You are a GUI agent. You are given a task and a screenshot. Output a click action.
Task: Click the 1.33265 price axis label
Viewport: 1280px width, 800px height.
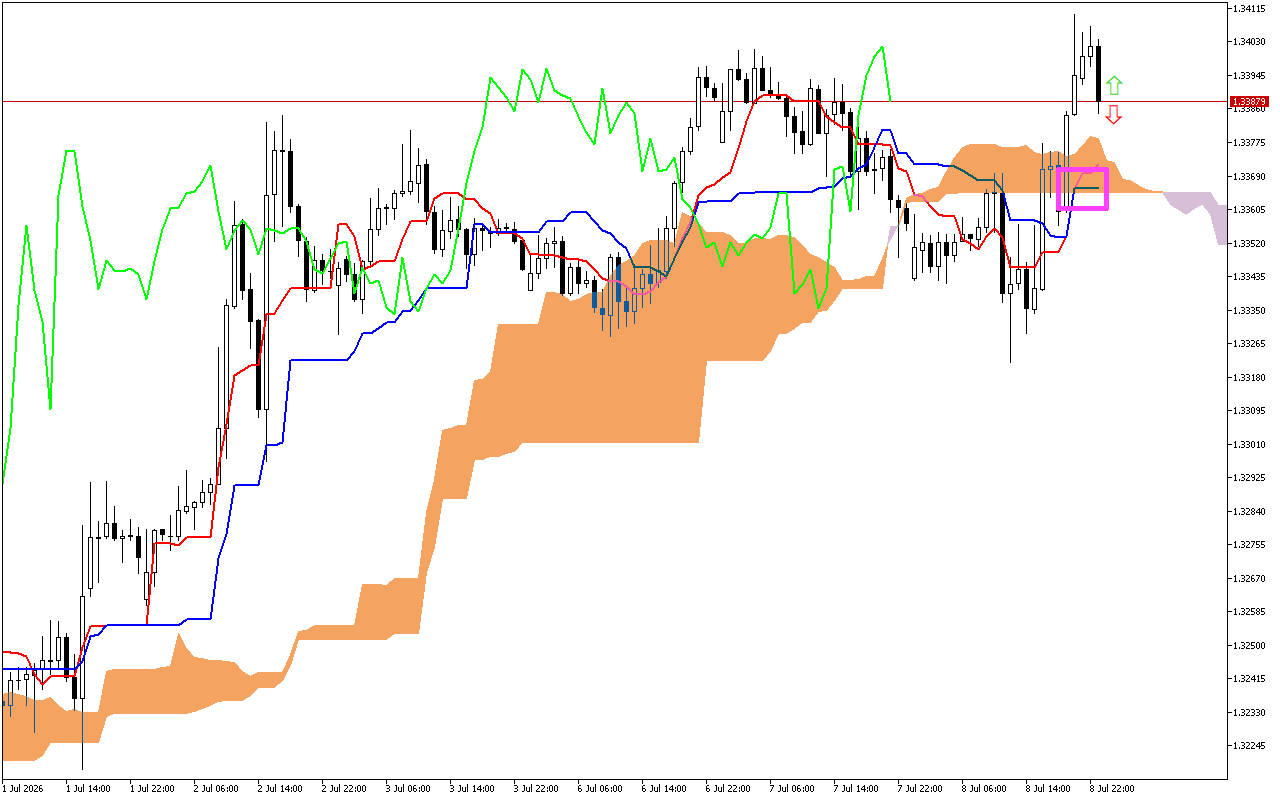coord(1250,344)
